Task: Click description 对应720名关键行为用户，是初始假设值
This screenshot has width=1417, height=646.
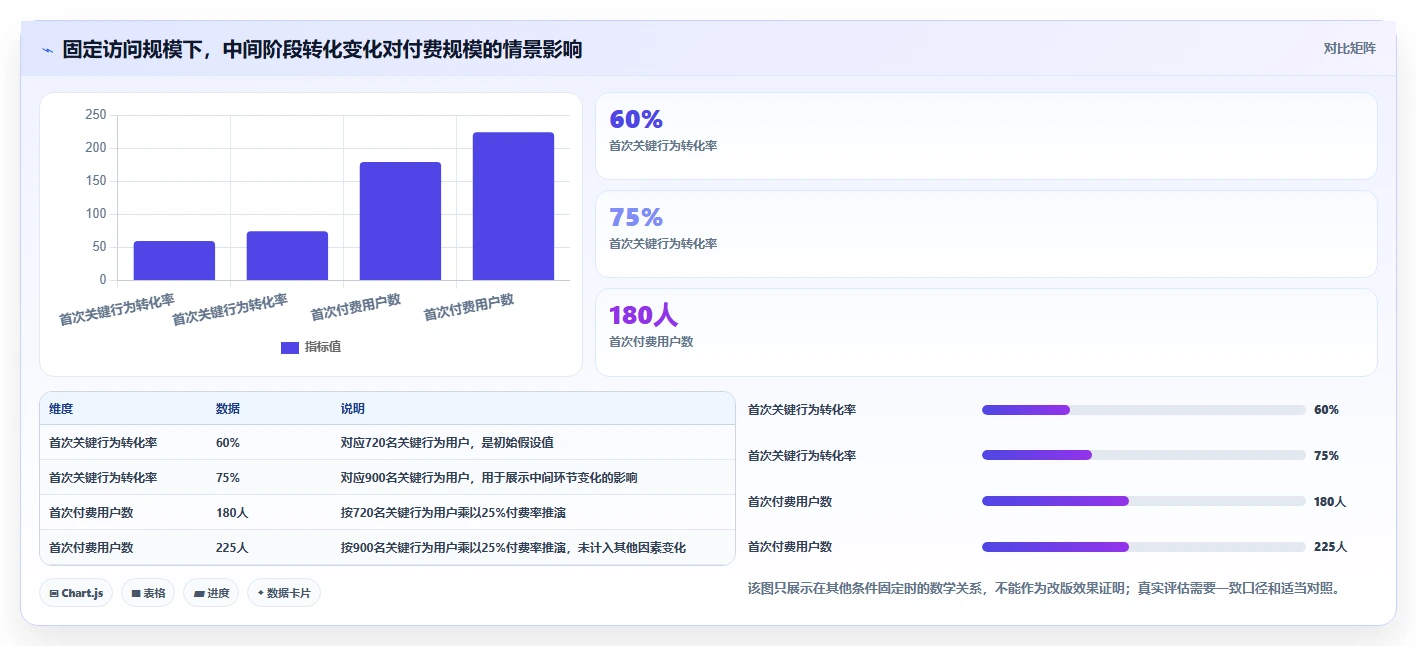Action: [447, 442]
